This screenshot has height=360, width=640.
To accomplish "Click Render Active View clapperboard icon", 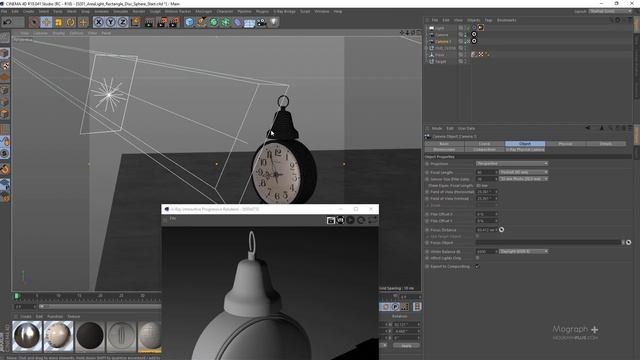I will click(149, 22).
